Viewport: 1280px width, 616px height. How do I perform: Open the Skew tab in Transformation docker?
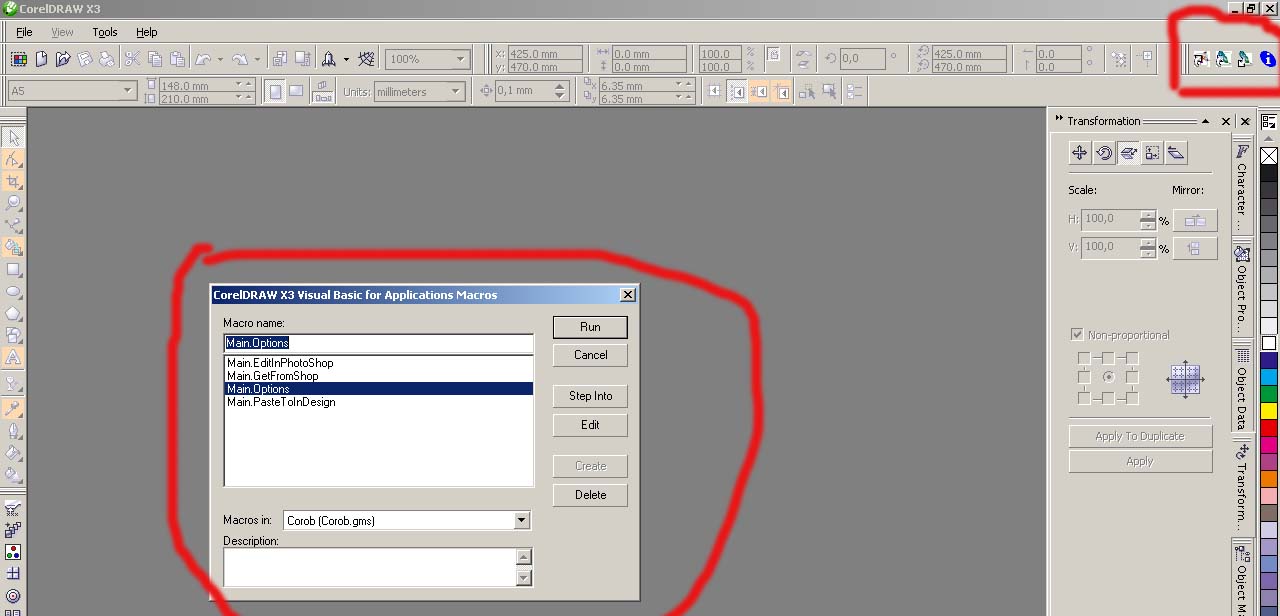click(1176, 153)
